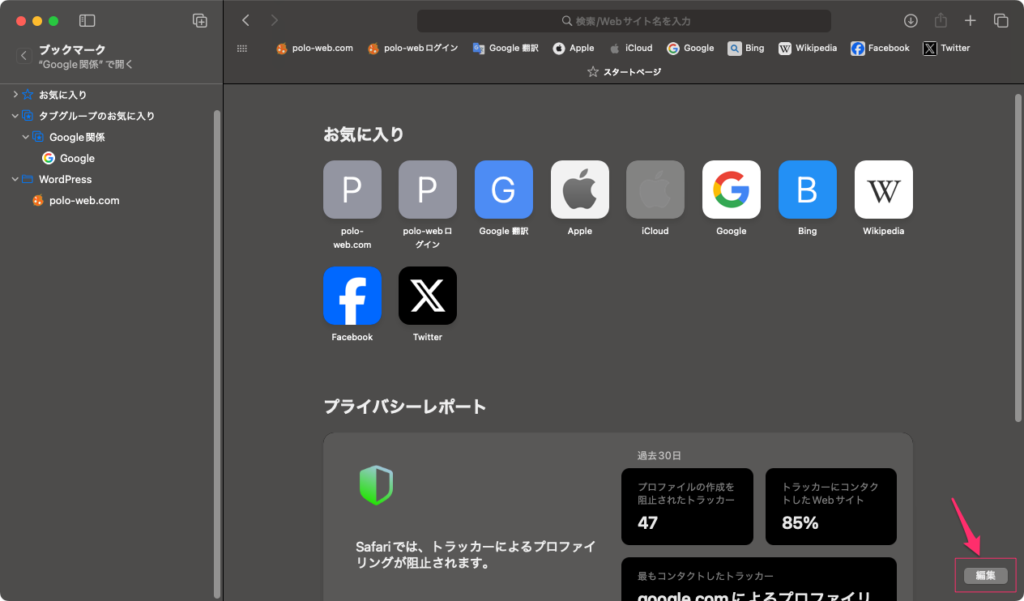Viewport: 1024px width, 601px height.
Task: Click the 編集 button
Action: tap(985, 575)
